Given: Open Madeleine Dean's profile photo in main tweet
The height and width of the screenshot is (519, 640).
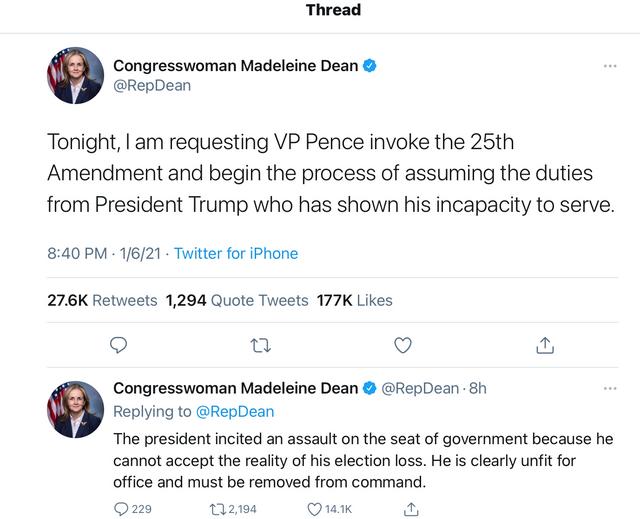Looking at the screenshot, I should pos(76,76).
